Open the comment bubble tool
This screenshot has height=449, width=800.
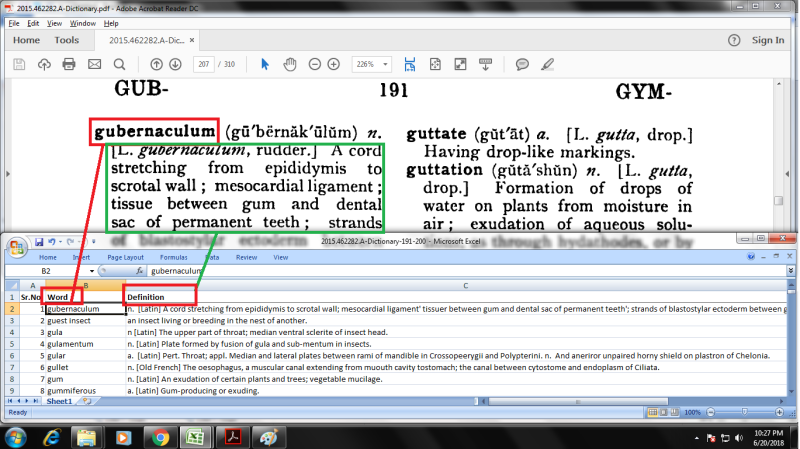click(x=522, y=64)
